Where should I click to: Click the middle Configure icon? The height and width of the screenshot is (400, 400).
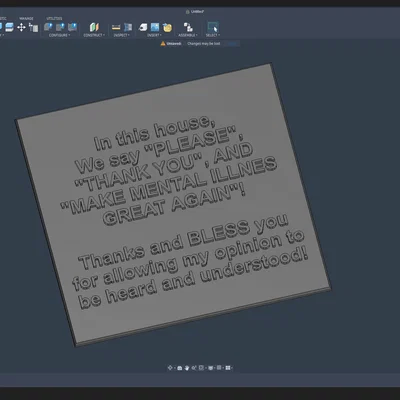click(60, 27)
